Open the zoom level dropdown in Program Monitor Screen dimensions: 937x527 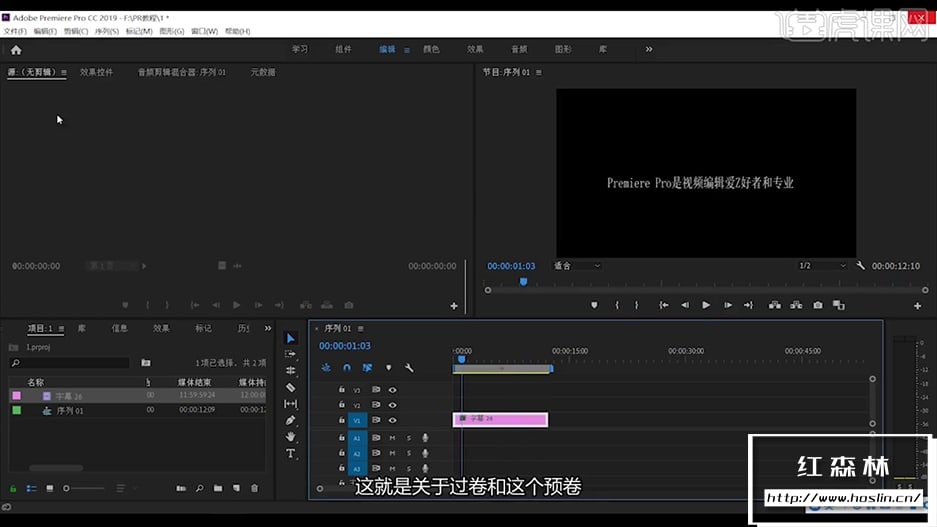(x=577, y=266)
